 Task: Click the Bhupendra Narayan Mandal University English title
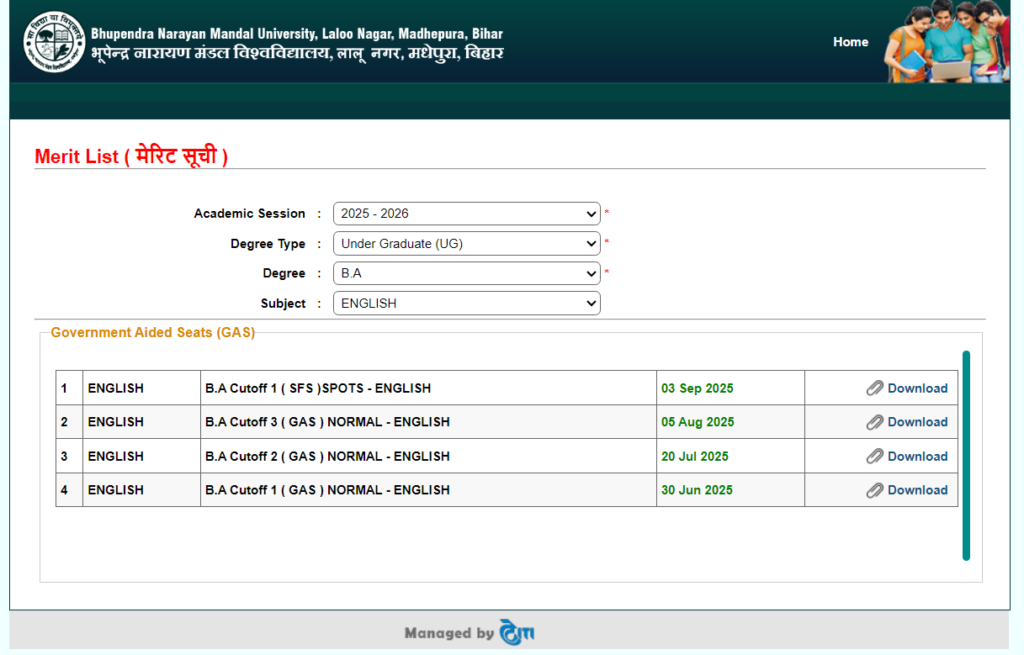pyautogui.click(x=296, y=33)
